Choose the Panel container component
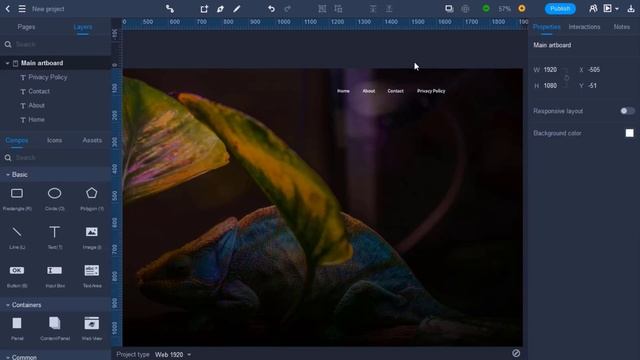640x360 pixels. (17, 328)
